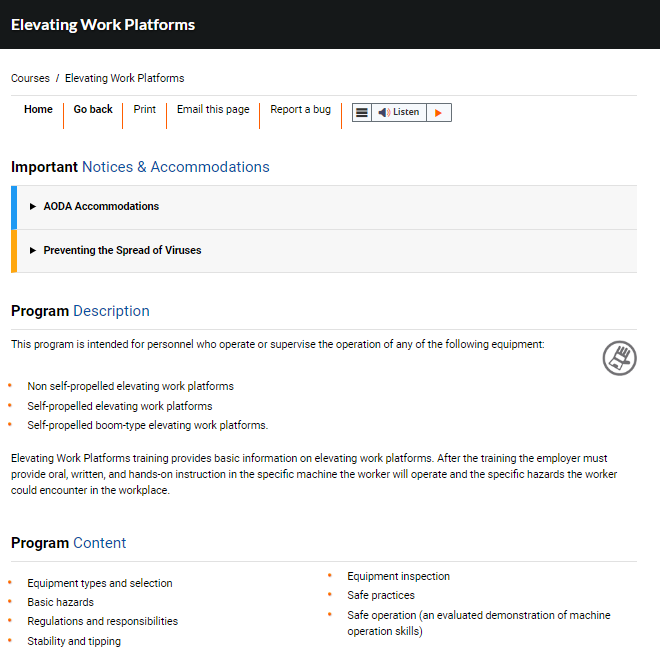Image resolution: width=660 pixels, height=666 pixels.
Task: Open the Report a bug link
Action: pos(300,110)
